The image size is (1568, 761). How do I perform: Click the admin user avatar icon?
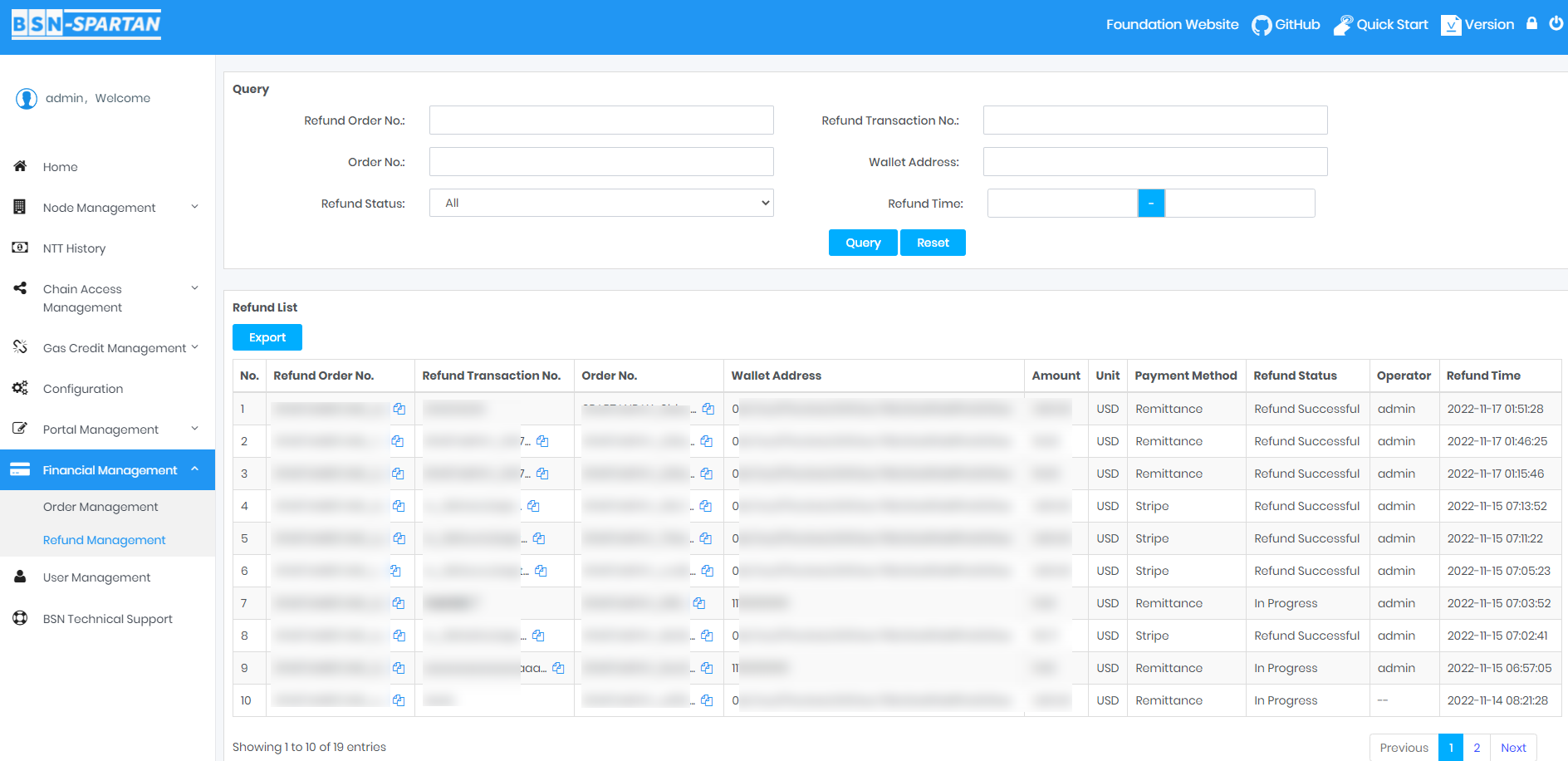point(27,99)
